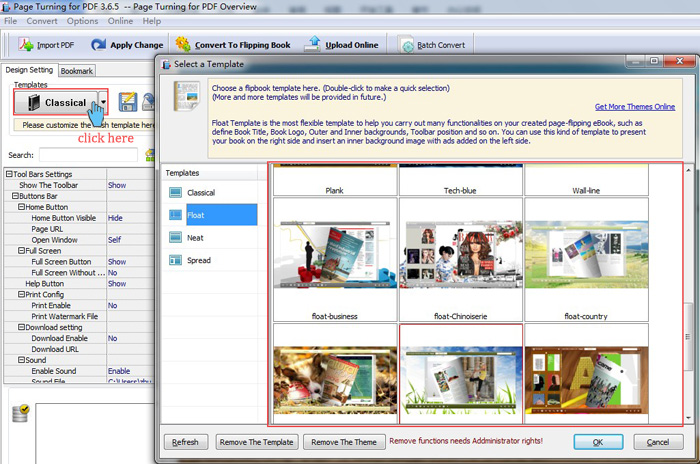Open the Online menu
This screenshot has height=464, width=700.
[120, 21]
